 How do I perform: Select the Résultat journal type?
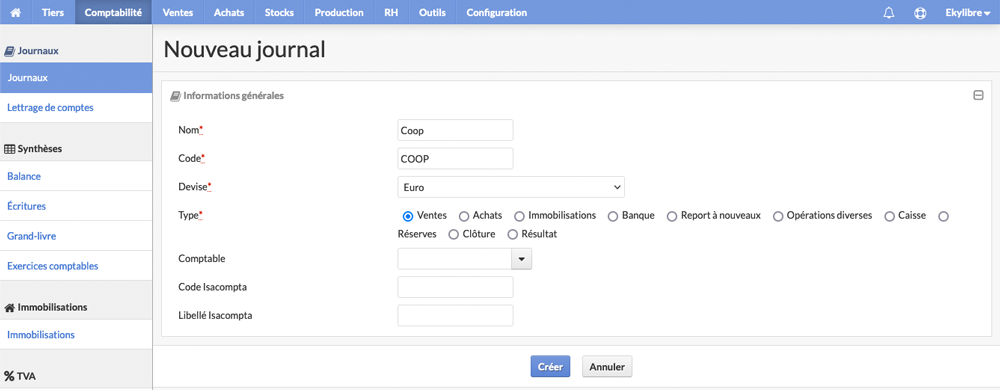(512, 235)
